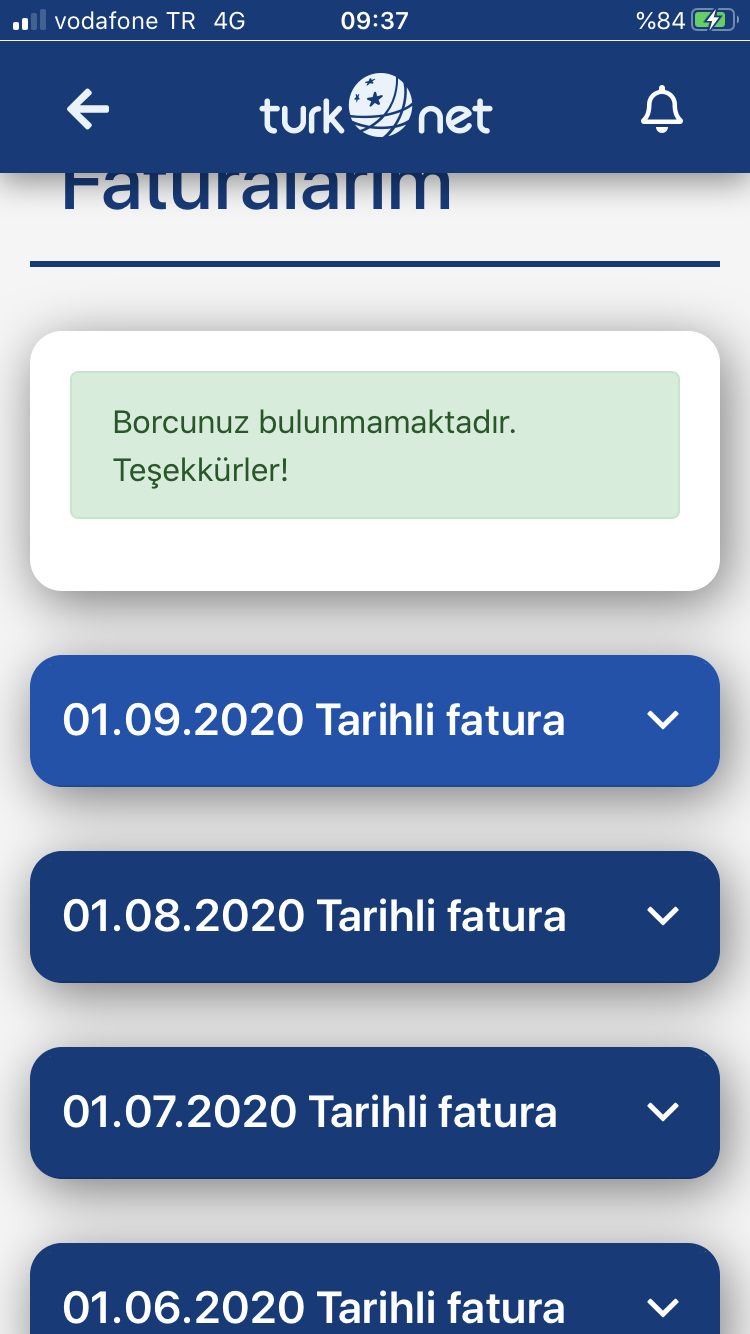This screenshot has width=750, height=1334.
Task: Select the 01.06.2020 Tarihli fatura label
Action: pos(314,1307)
